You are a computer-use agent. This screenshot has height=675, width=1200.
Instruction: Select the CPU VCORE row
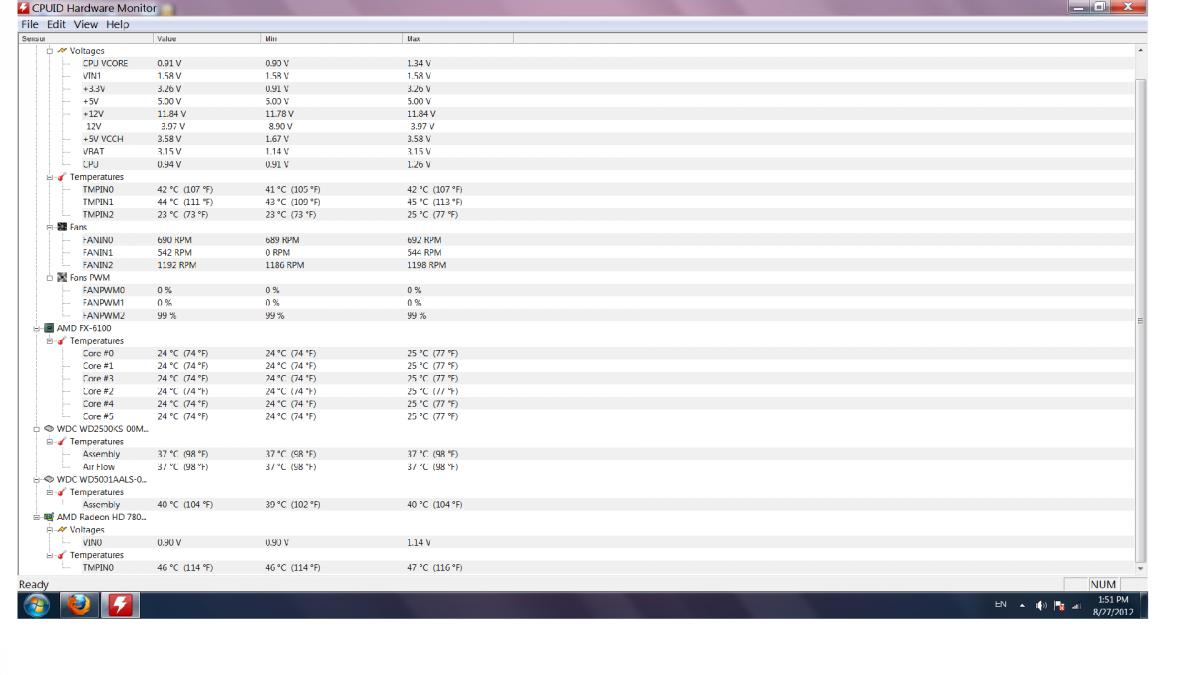(577, 63)
